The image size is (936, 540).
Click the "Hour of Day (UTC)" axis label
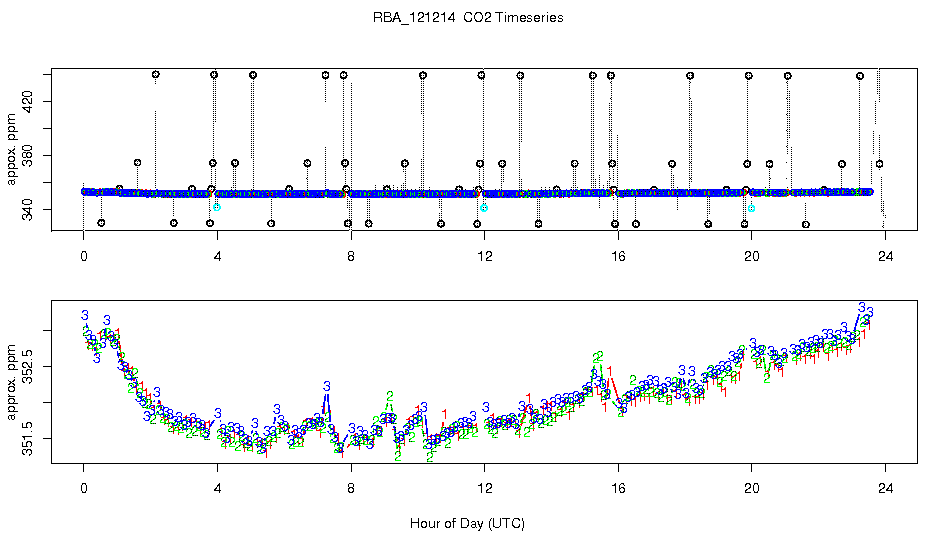point(467,524)
